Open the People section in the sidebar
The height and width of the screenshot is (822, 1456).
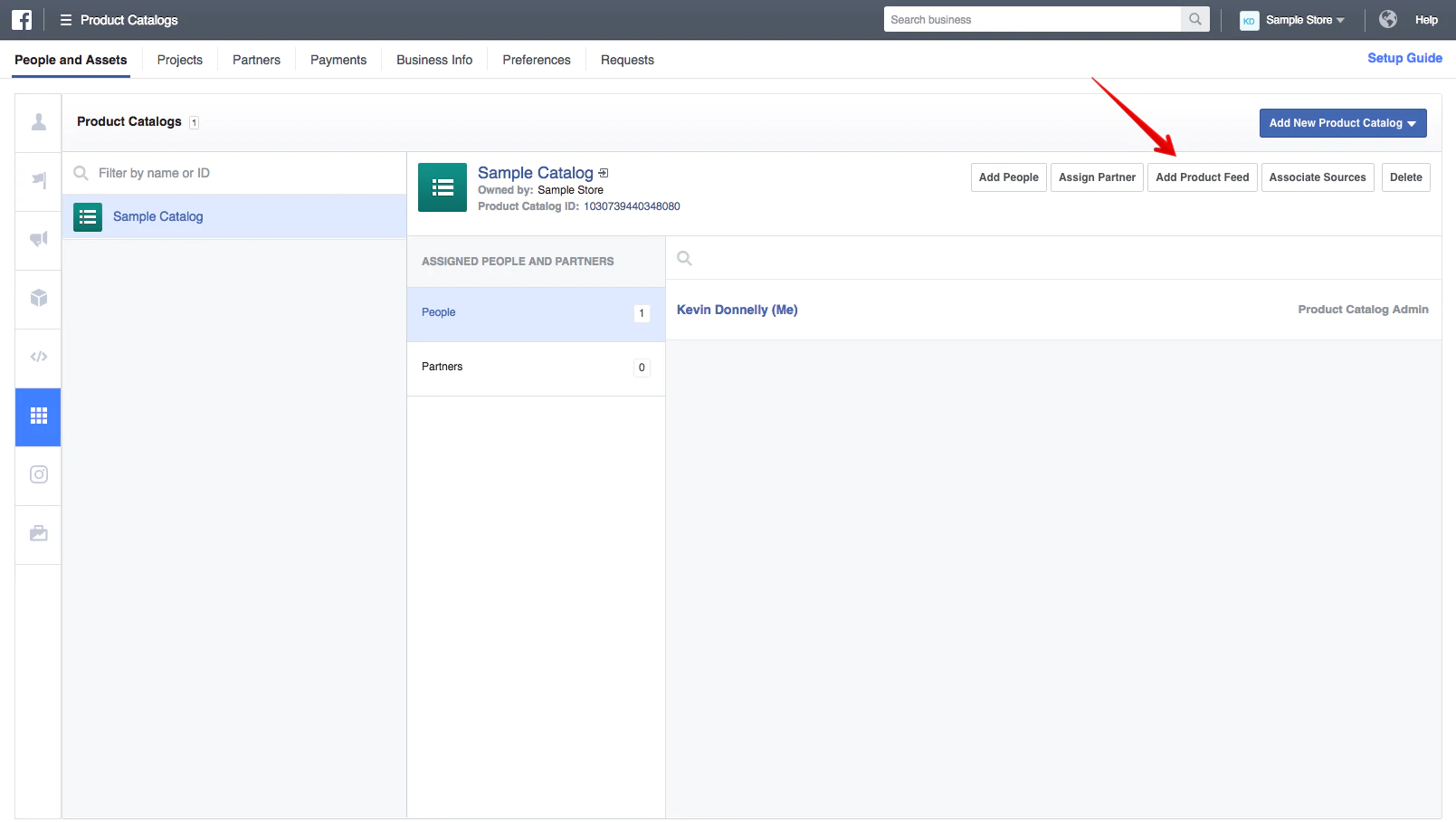38,122
